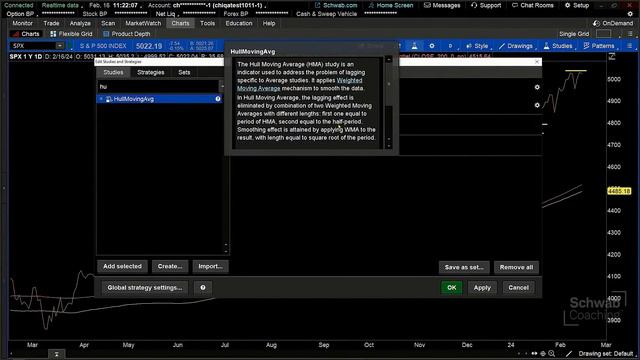Switch to Flexible Grid sub-tab

[x=71, y=34]
